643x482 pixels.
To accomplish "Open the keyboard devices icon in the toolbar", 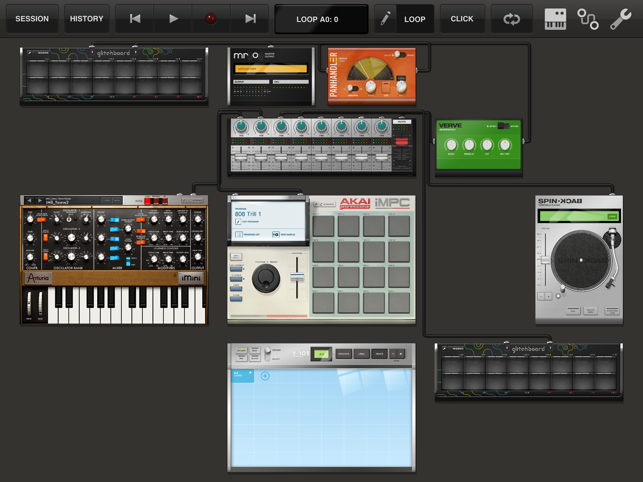I will pyautogui.click(x=555, y=19).
